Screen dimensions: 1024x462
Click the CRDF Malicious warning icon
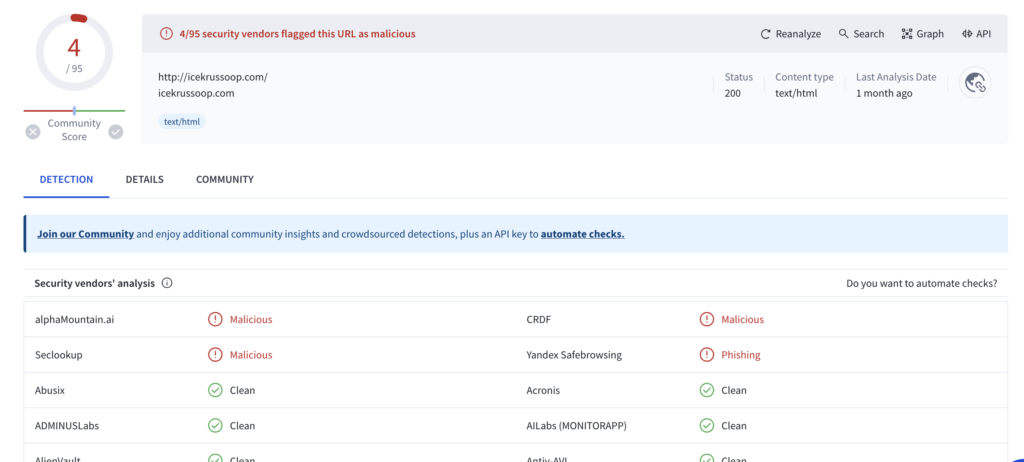point(707,320)
